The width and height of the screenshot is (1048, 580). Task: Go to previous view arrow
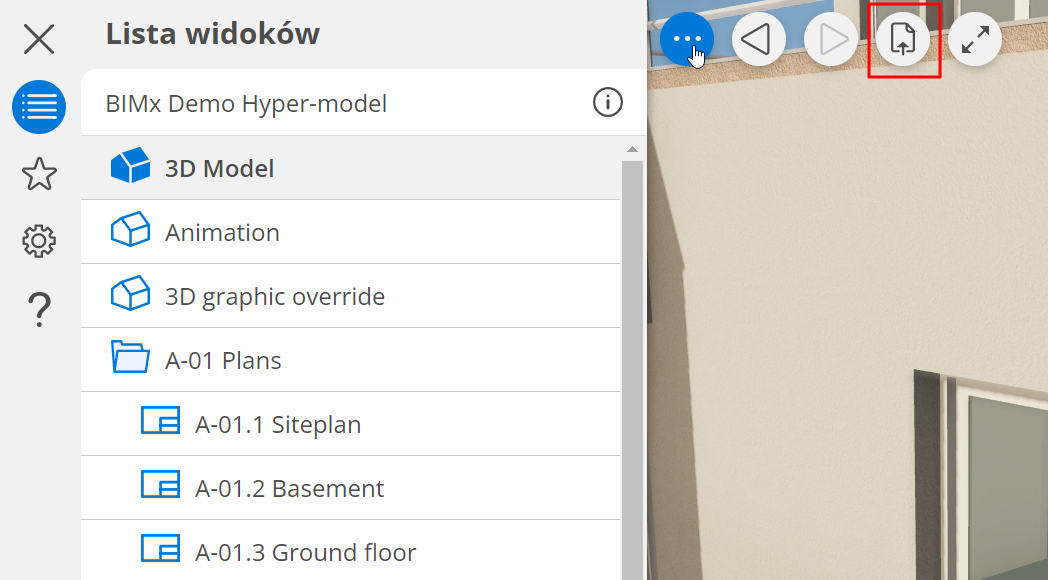click(758, 40)
